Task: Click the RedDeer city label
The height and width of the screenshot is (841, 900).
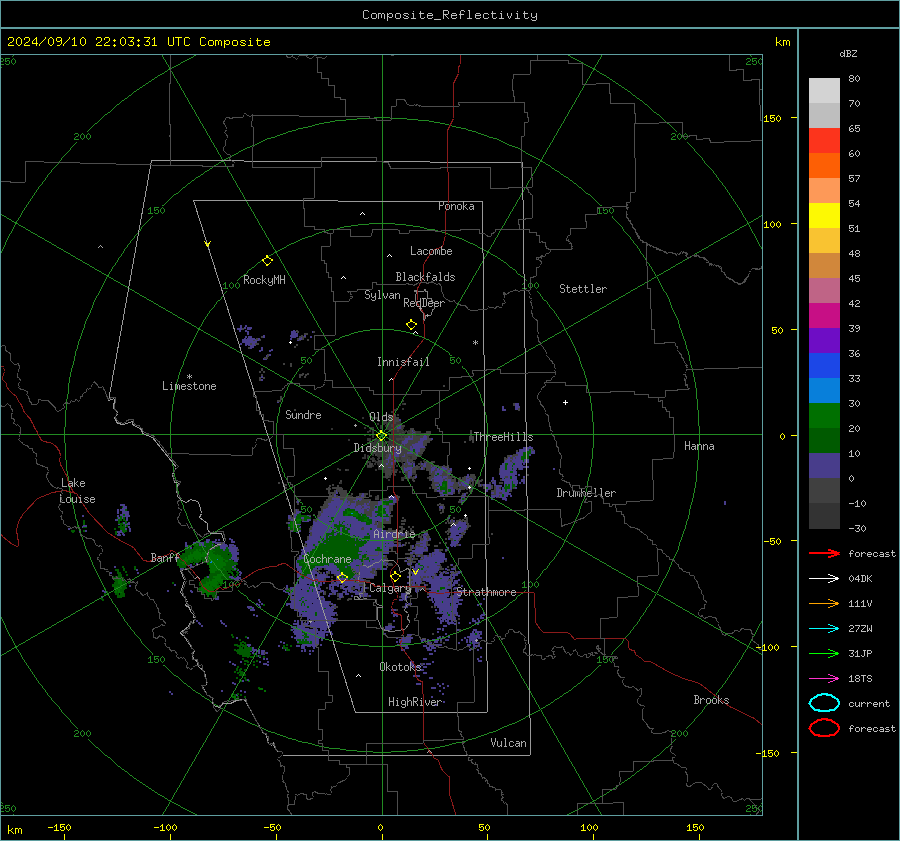Action: (x=424, y=303)
